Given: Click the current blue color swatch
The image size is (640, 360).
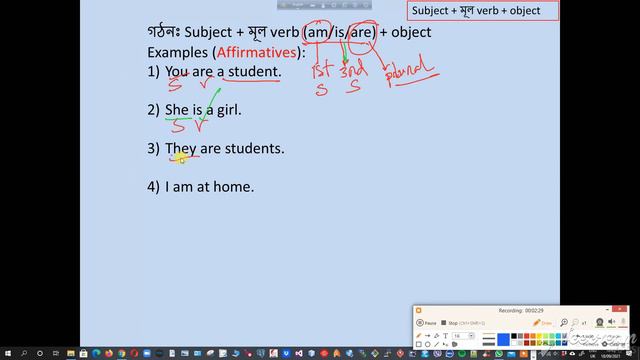Looking at the screenshot, I should pyautogui.click(x=503, y=339).
